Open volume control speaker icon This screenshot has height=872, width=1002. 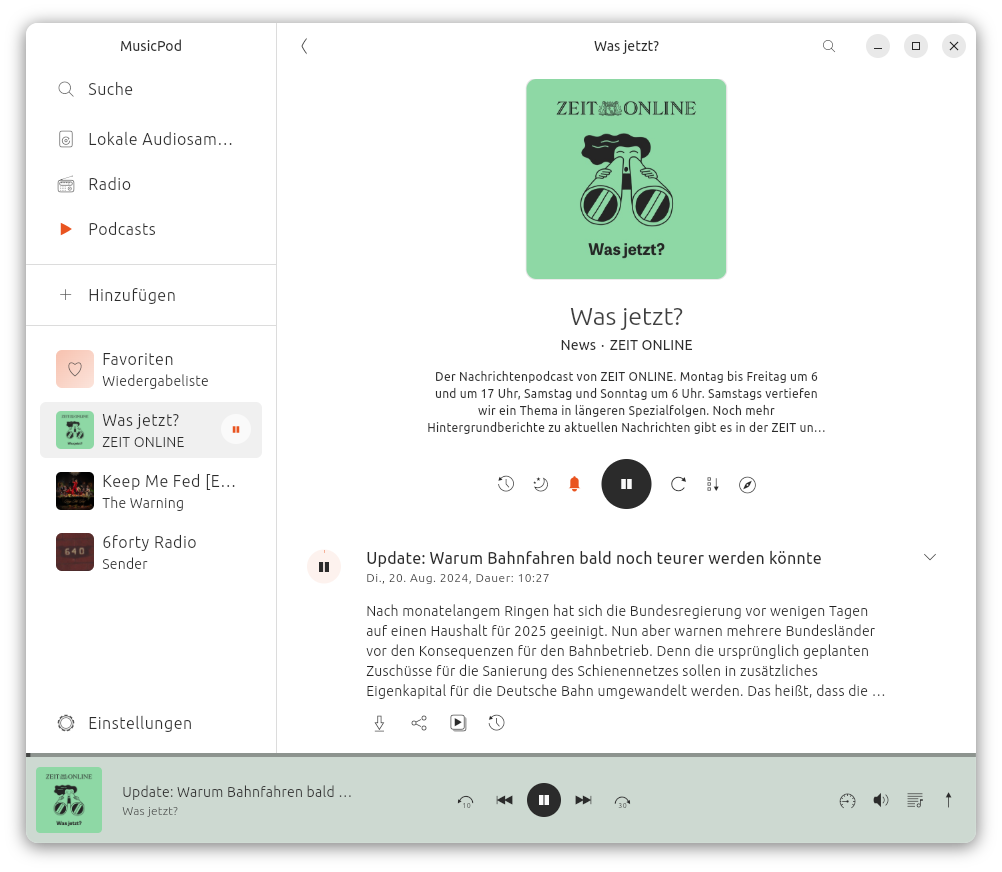coord(881,800)
